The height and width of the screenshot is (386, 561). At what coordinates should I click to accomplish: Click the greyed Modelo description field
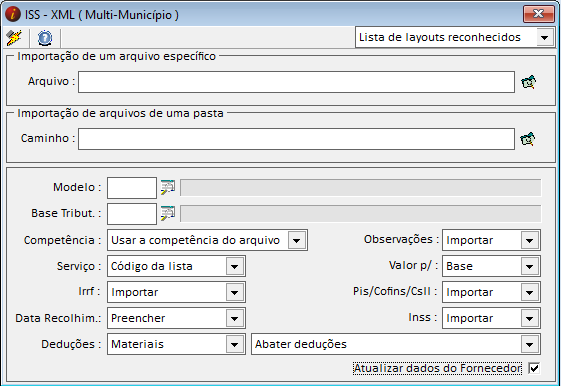(x=361, y=188)
